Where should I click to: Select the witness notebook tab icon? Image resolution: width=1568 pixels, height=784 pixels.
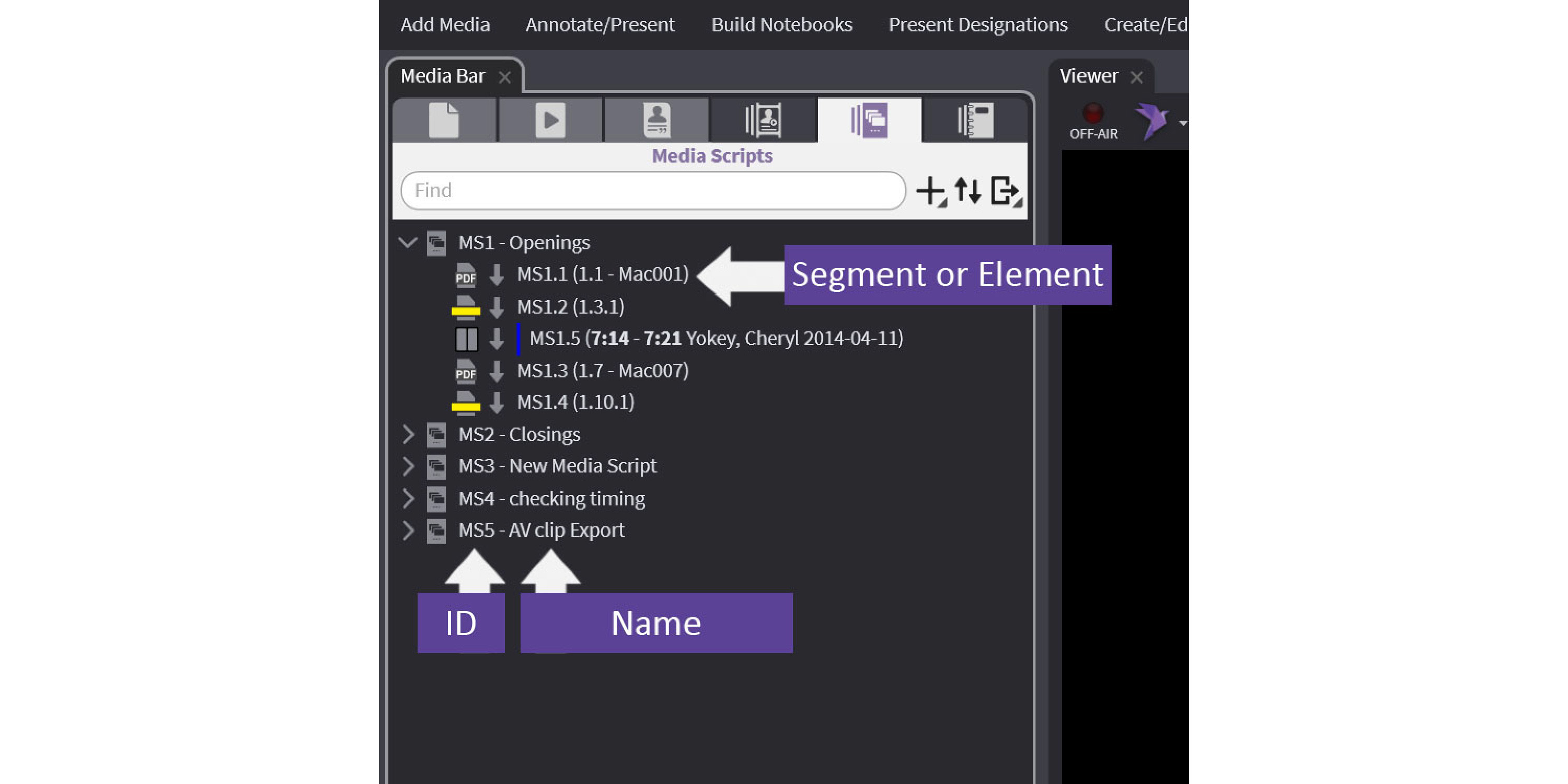tap(763, 121)
